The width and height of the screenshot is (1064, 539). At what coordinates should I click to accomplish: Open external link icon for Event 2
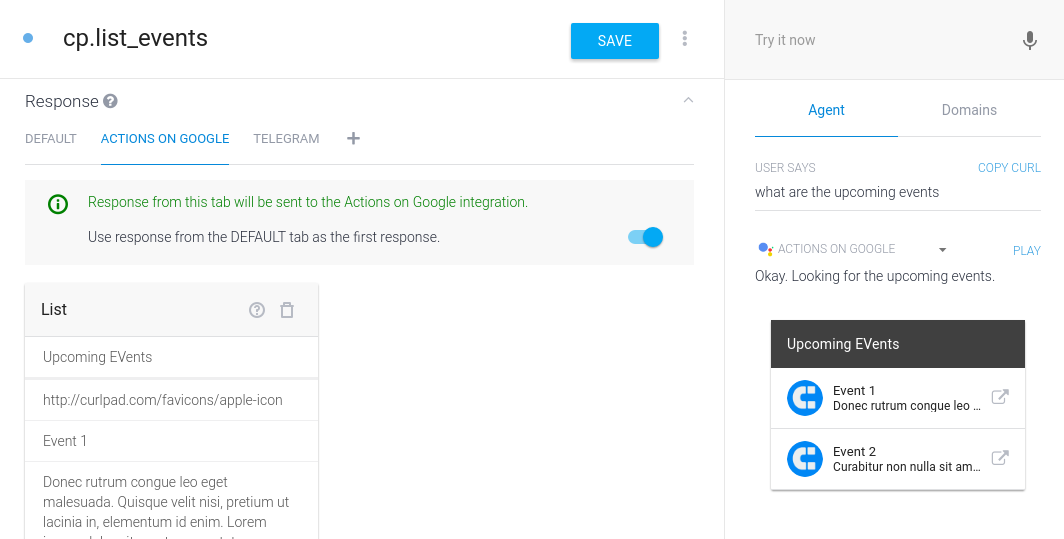[x=999, y=458]
